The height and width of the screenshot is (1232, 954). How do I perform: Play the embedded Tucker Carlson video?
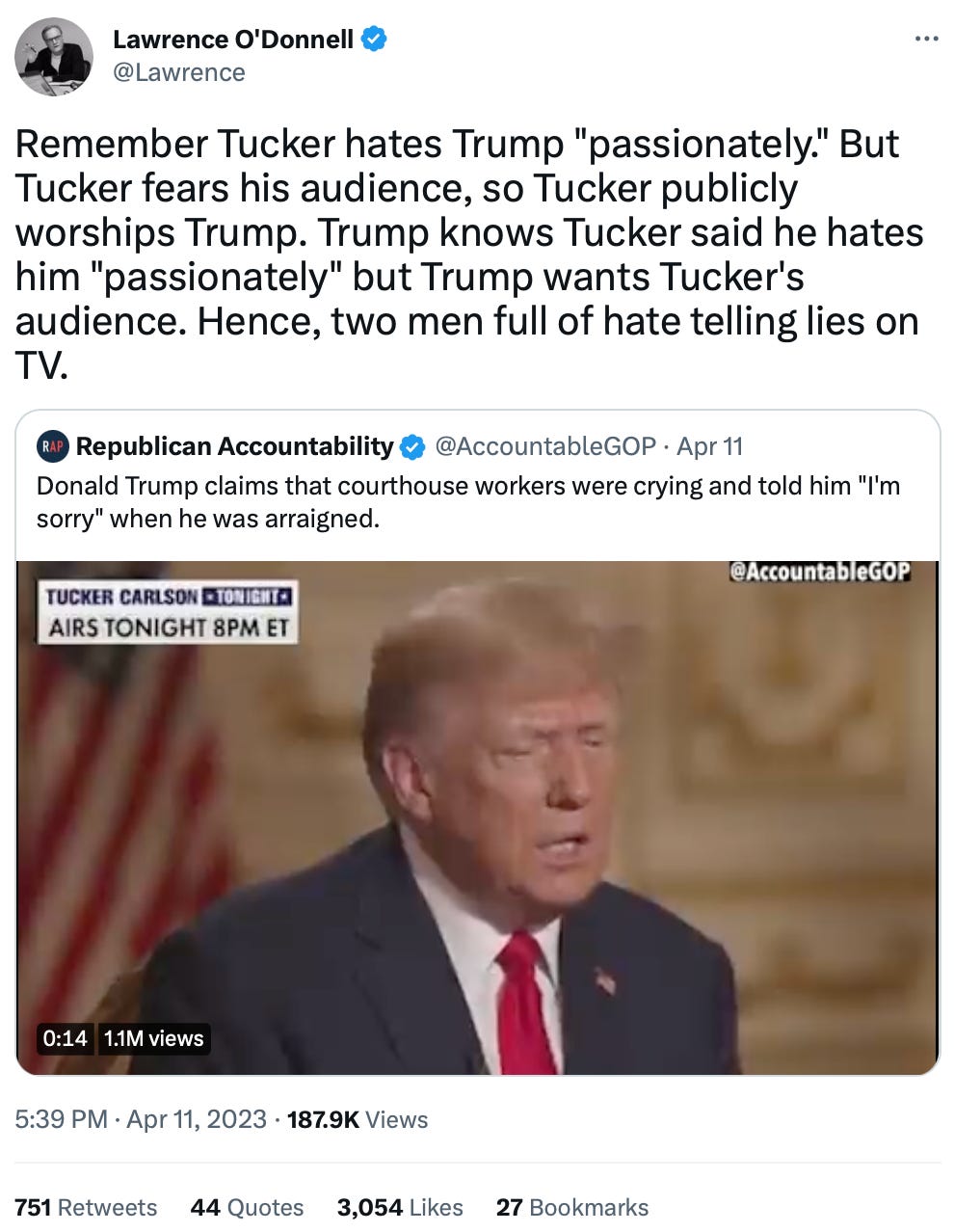point(478,817)
